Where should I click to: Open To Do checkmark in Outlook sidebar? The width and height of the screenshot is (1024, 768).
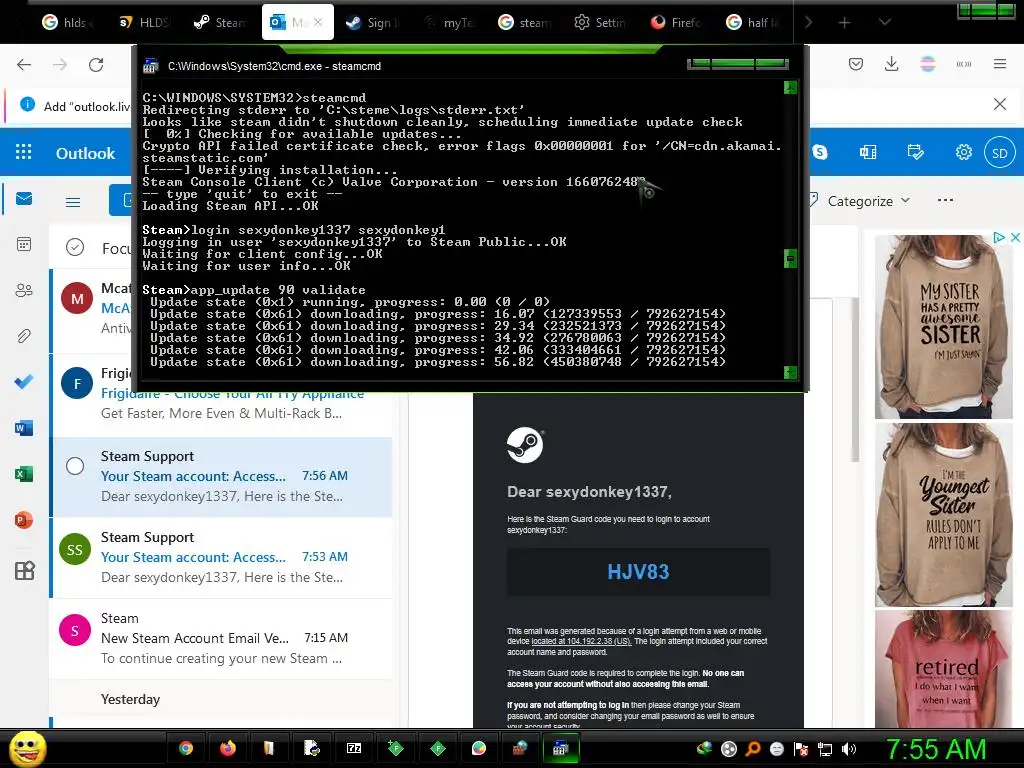pyautogui.click(x=24, y=381)
